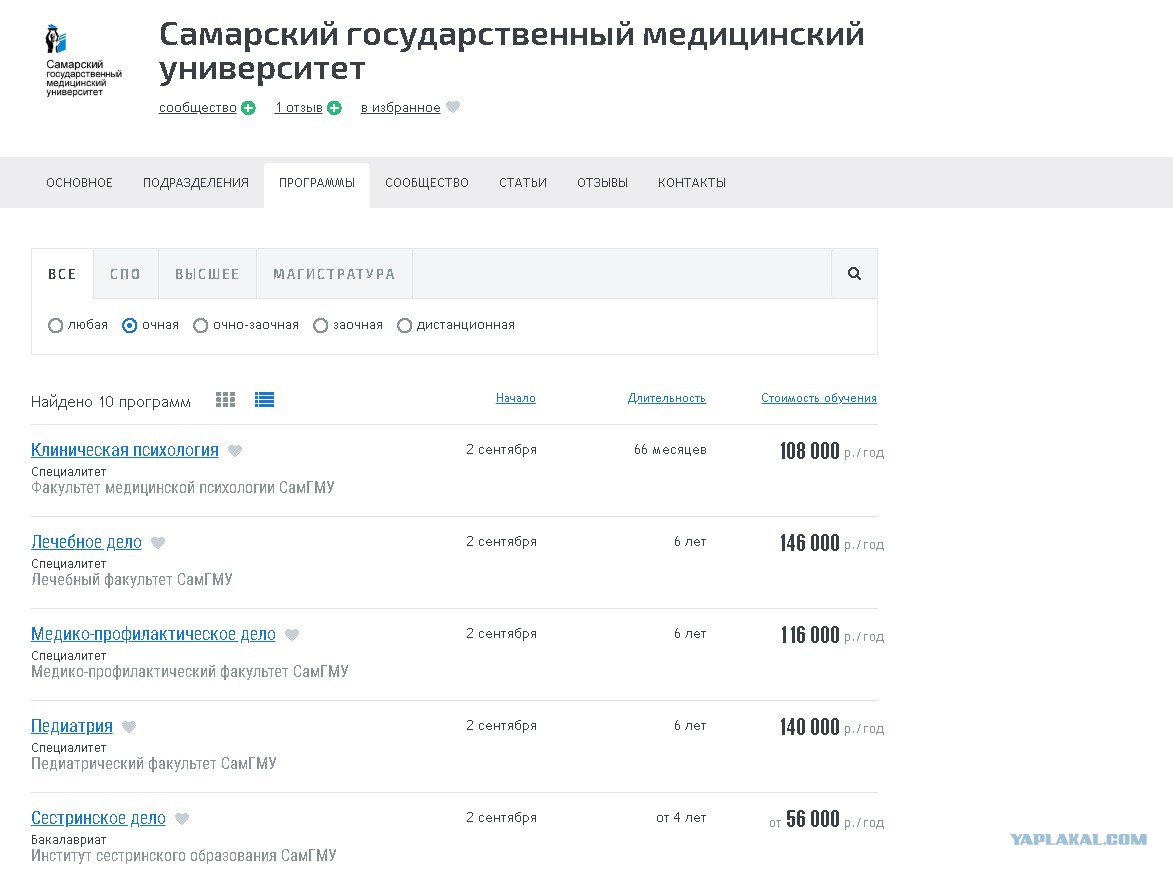Click the 1 отзыв link
The image size is (1173, 869).
298,108
